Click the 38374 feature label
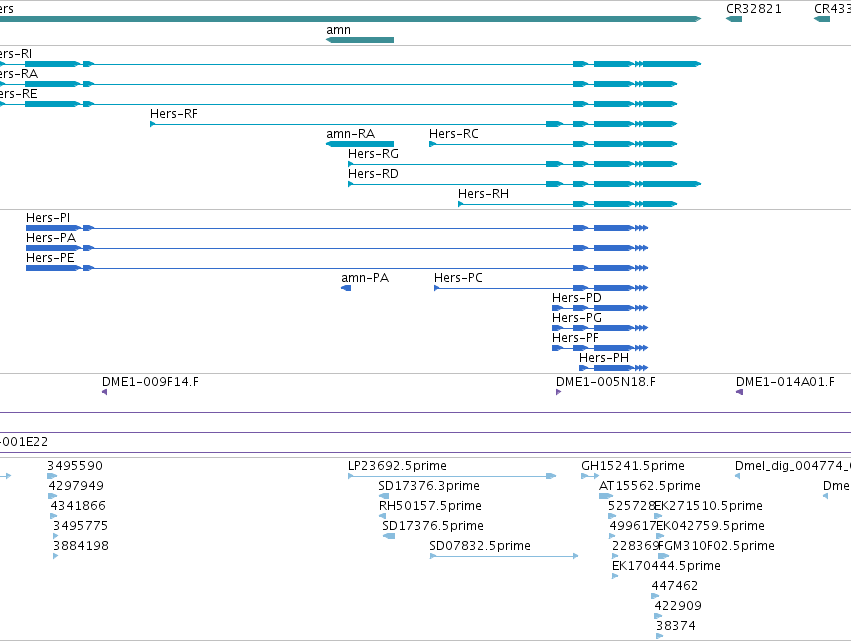This screenshot has width=851, height=641. [676, 626]
